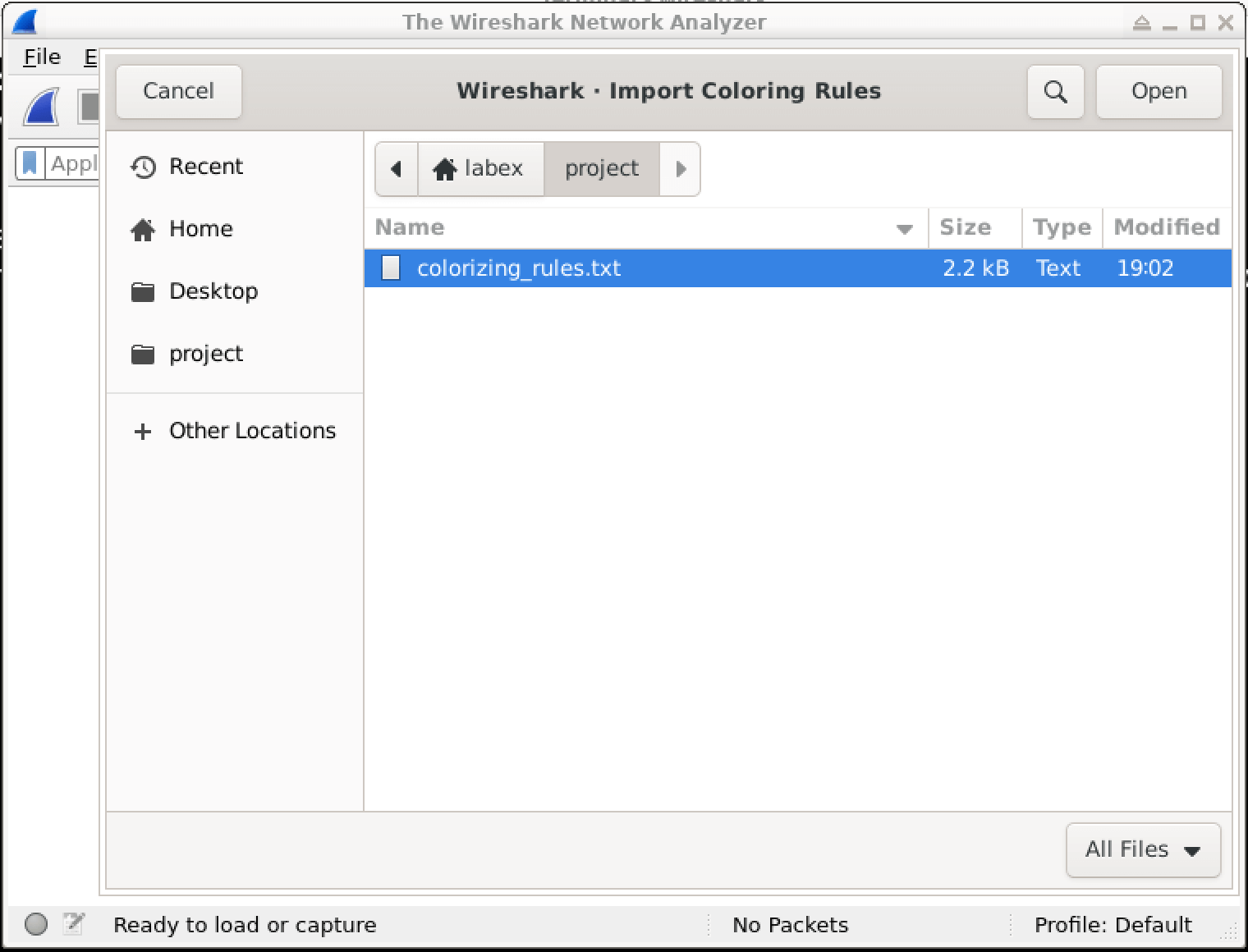This screenshot has width=1248, height=952.
Task: Click the forward arrow in path bar
Action: tap(680, 169)
